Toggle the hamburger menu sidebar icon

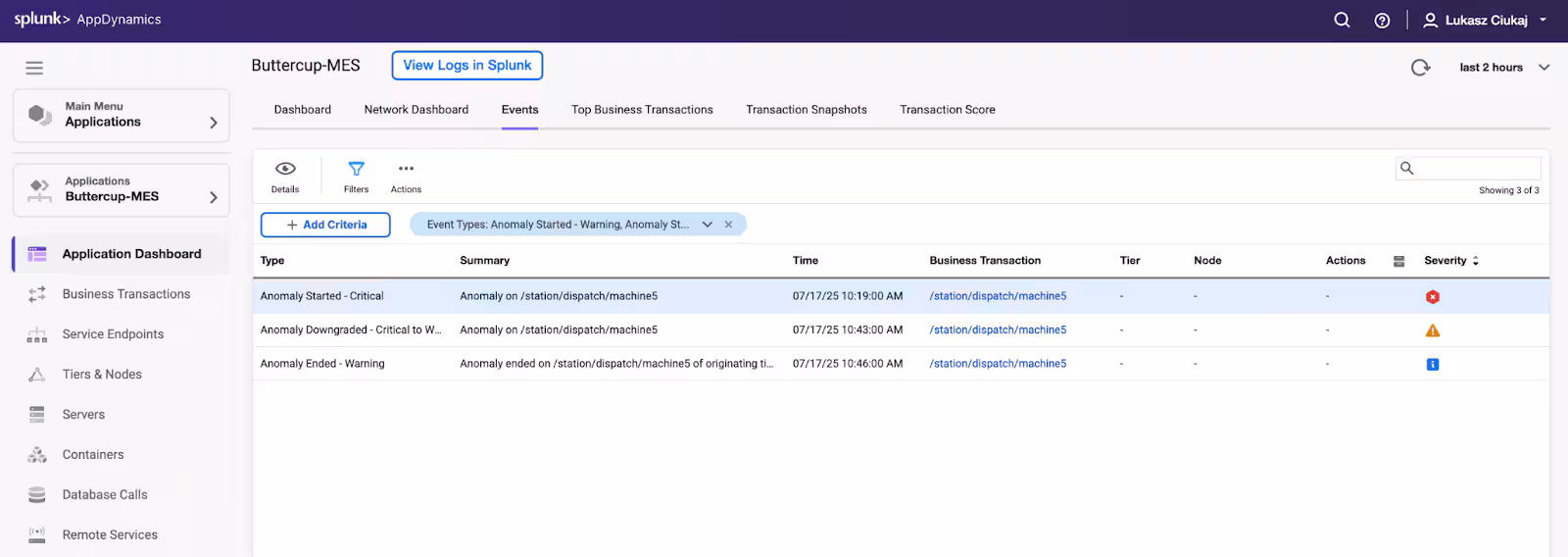click(x=34, y=68)
